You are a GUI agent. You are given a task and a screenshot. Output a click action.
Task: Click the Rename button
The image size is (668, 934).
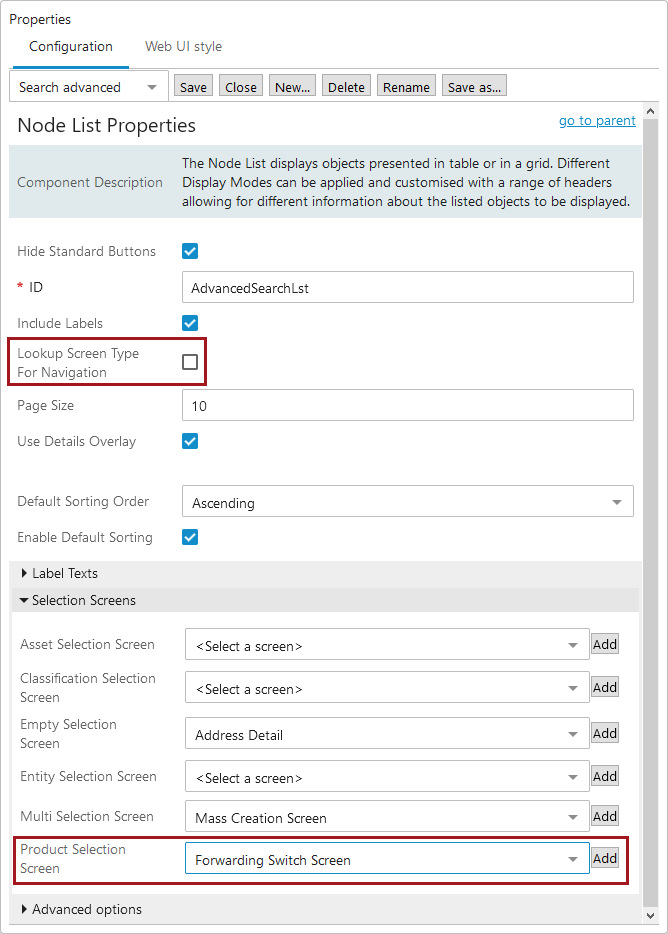click(x=406, y=86)
